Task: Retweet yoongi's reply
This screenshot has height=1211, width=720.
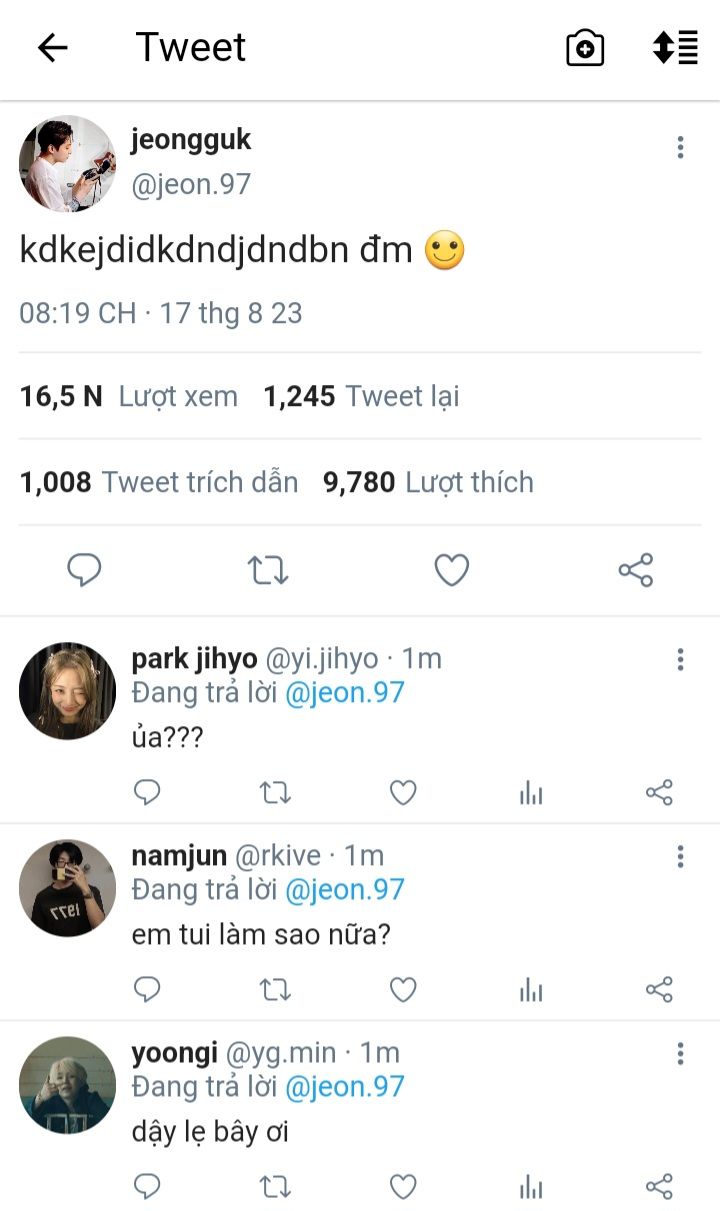Action: point(275,1187)
